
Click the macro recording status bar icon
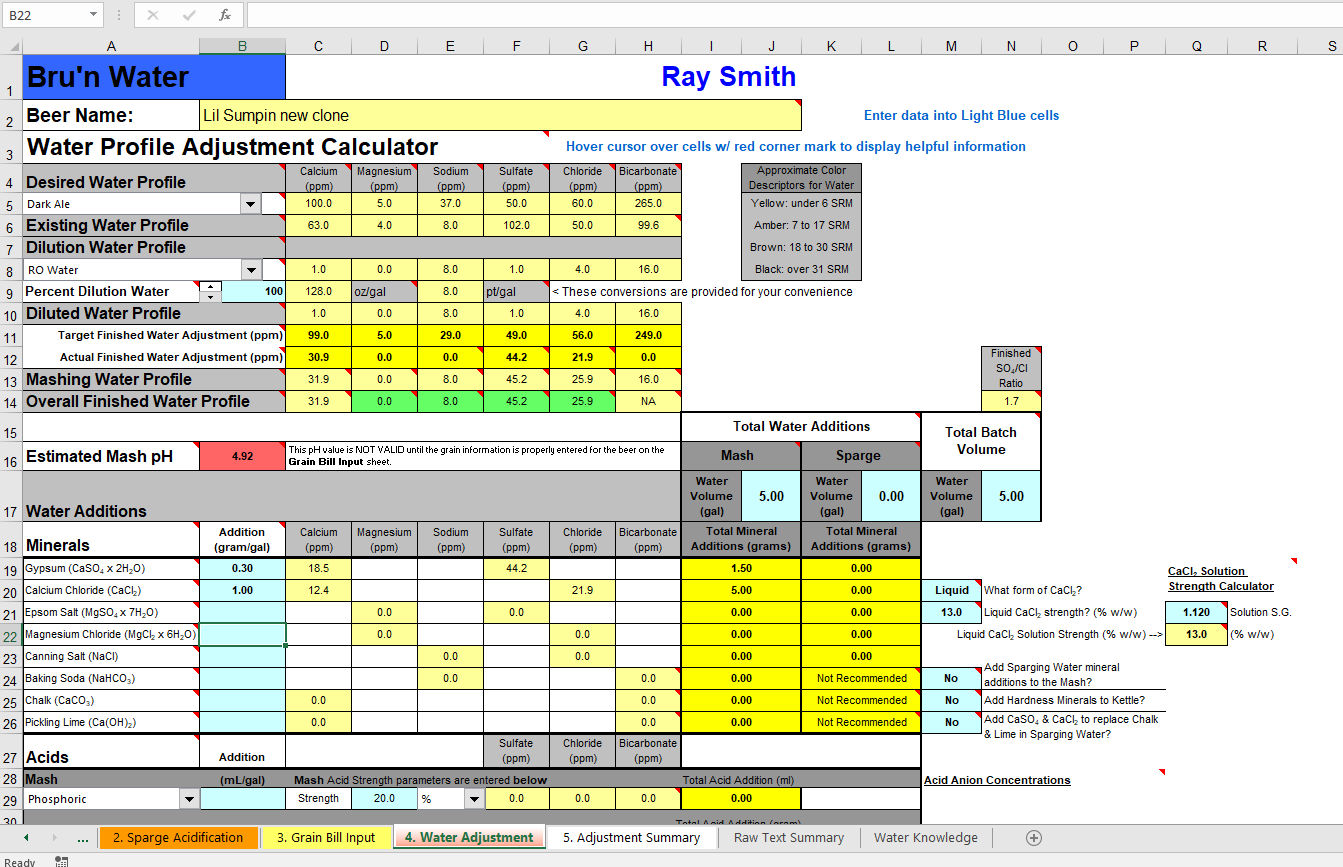[x=62, y=861]
